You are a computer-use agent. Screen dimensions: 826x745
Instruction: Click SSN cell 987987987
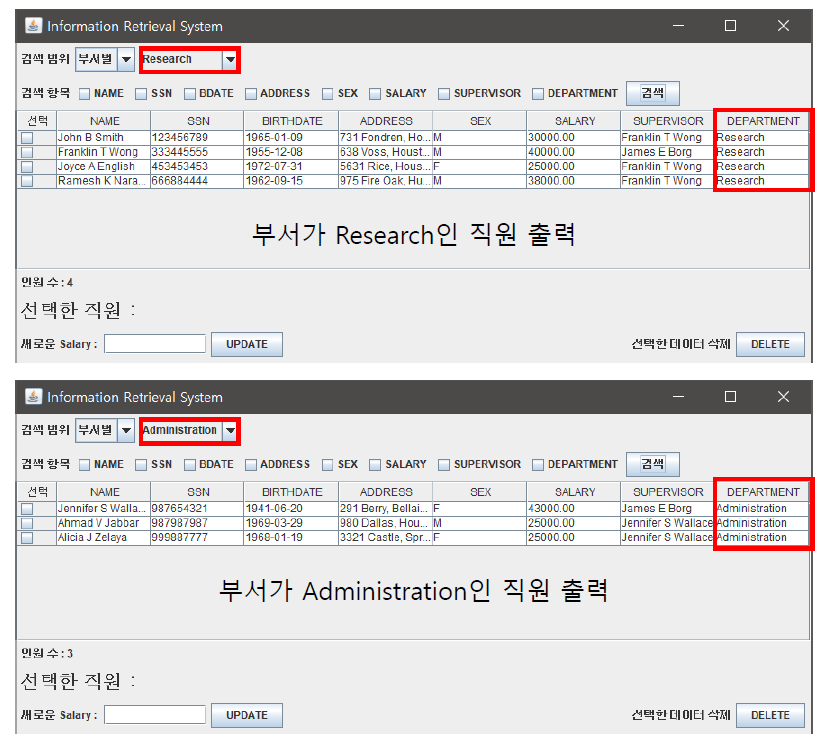pyautogui.click(x=198, y=523)
